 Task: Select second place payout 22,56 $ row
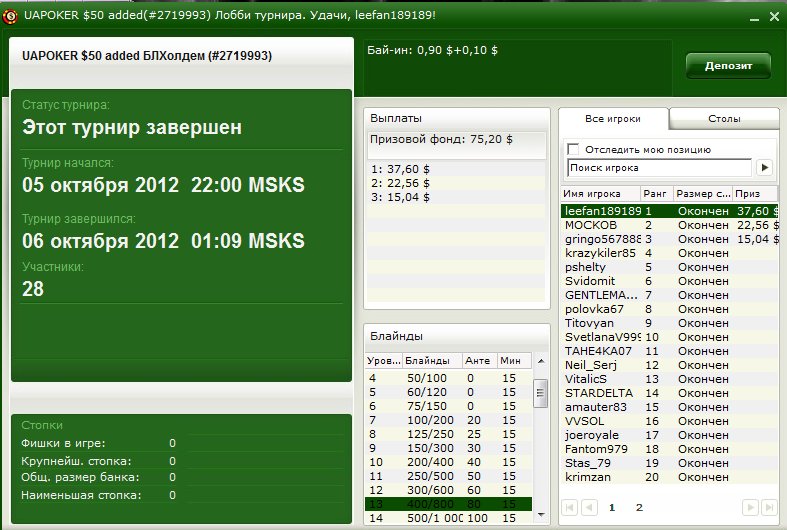pyautogui.click(x=456, y=183)
